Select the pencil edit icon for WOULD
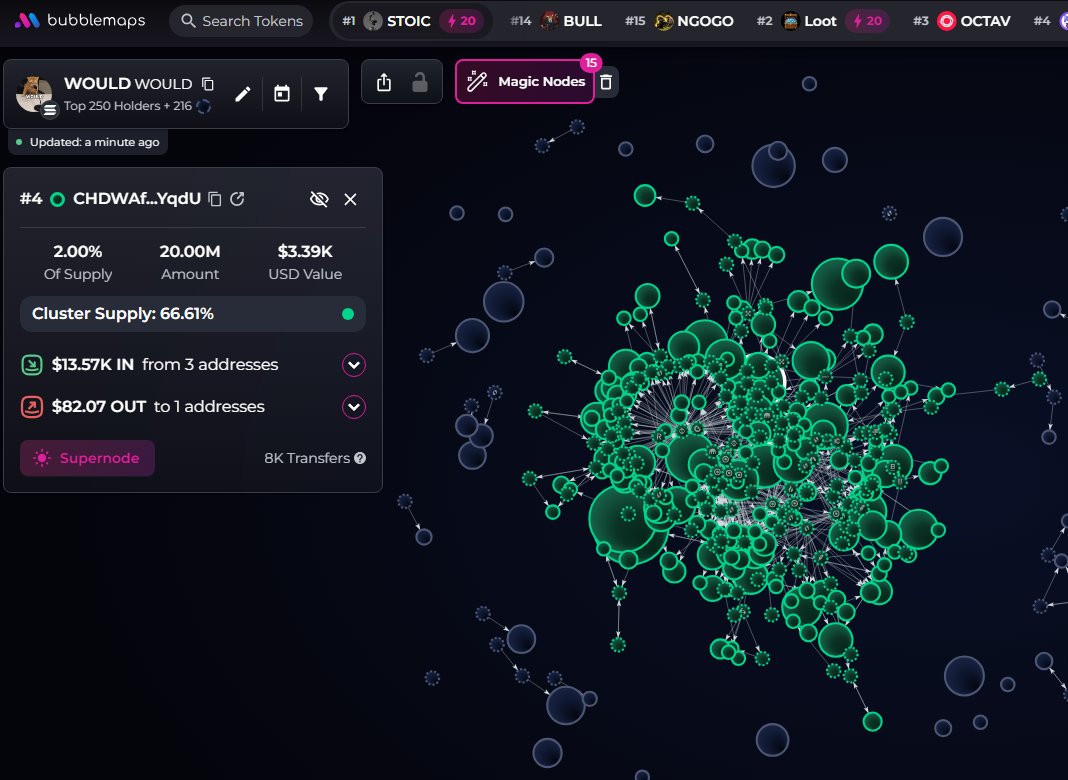Screen dimensions: 1068x780 [x=242, y=92]
